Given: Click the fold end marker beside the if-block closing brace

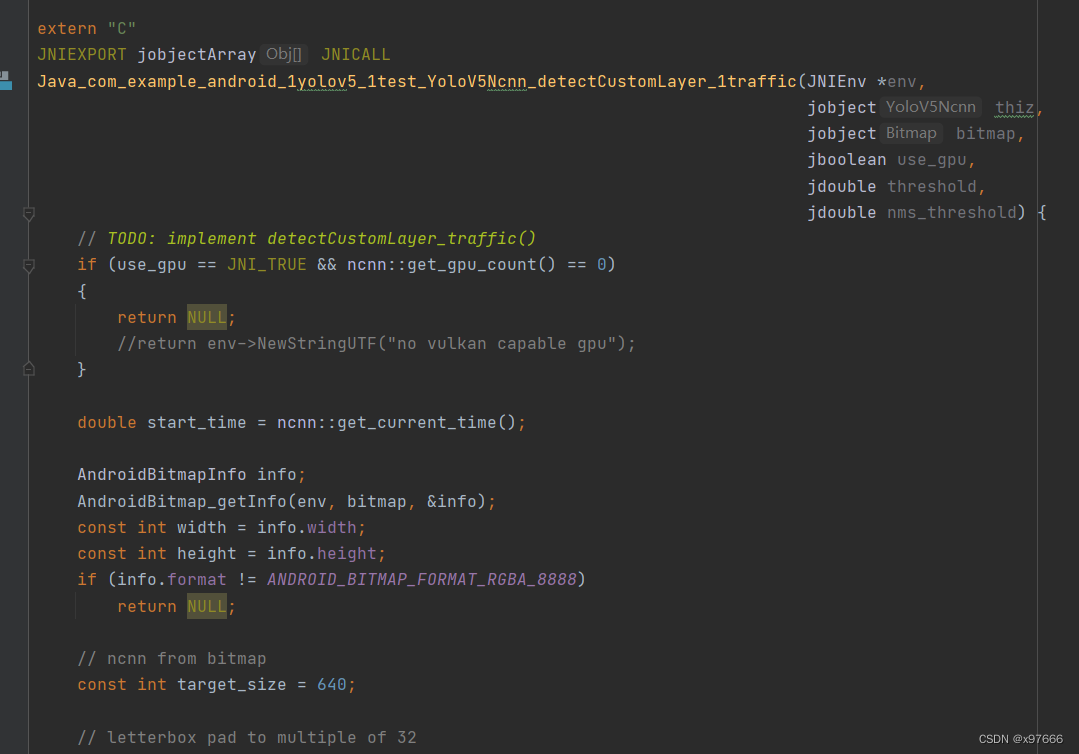Looking at the screenshot, I should tap(29, 369).
